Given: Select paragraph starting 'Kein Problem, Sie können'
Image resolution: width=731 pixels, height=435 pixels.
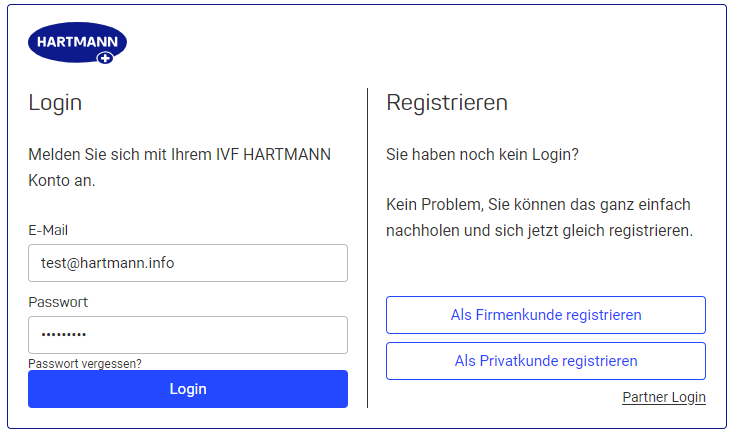Looking at the screenshot, I should pos(539,217).
